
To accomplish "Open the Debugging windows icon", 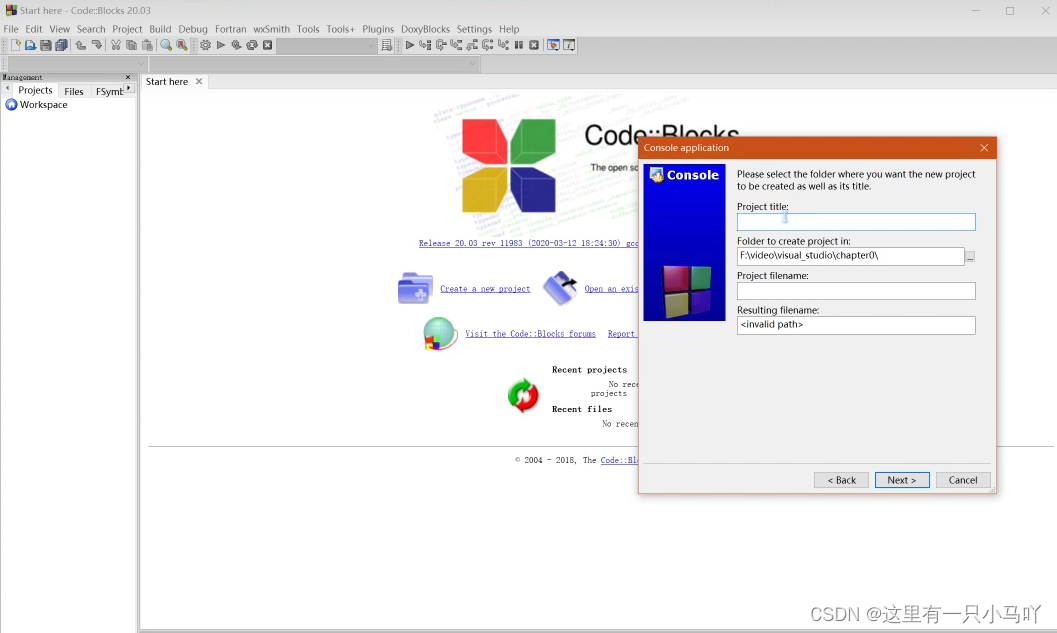I will coord(553,45).
